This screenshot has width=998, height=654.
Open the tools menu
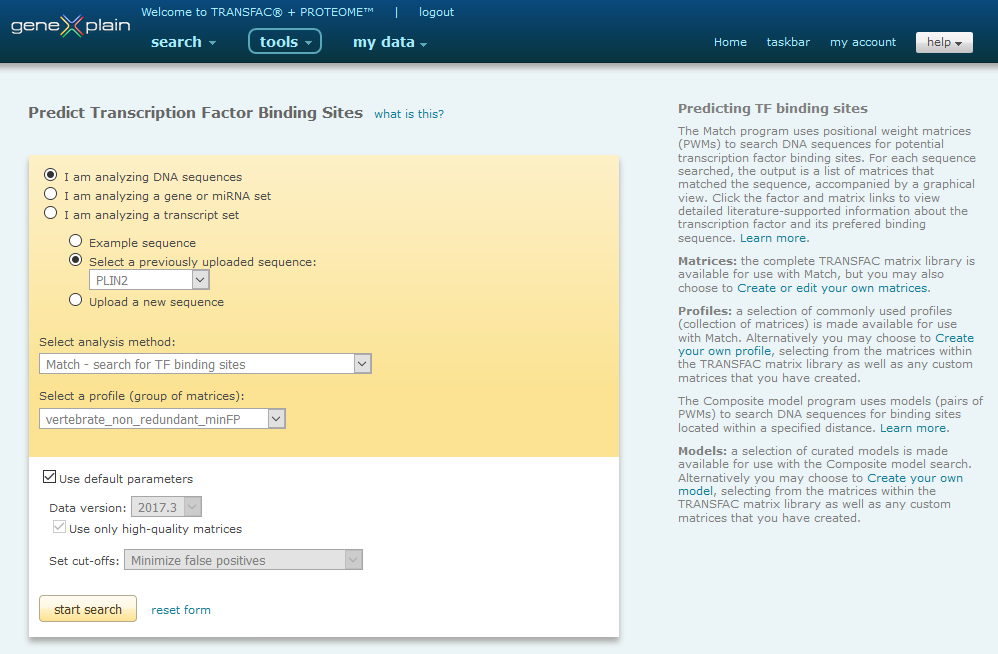coord(285,42)
